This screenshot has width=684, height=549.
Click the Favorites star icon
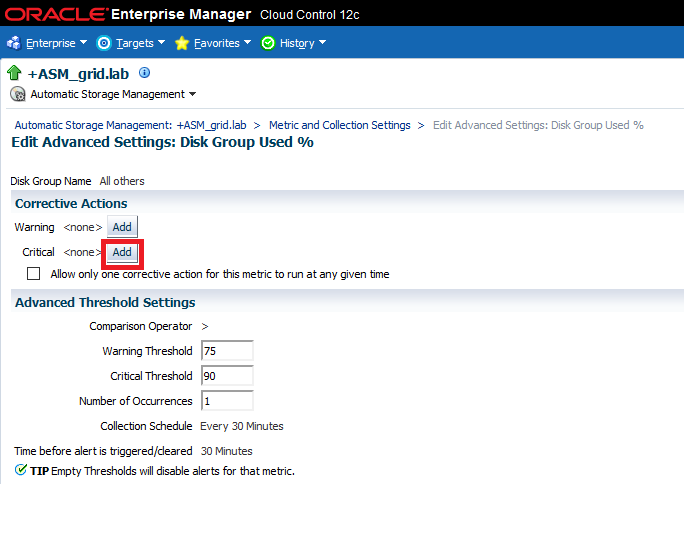tap(182, 43)
